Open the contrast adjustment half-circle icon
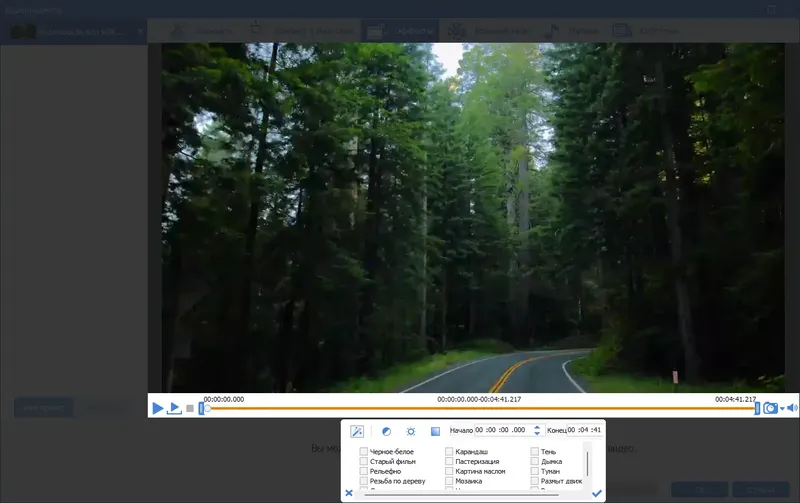The height and width of the screenshot is (503, 800). click(386, 432)
